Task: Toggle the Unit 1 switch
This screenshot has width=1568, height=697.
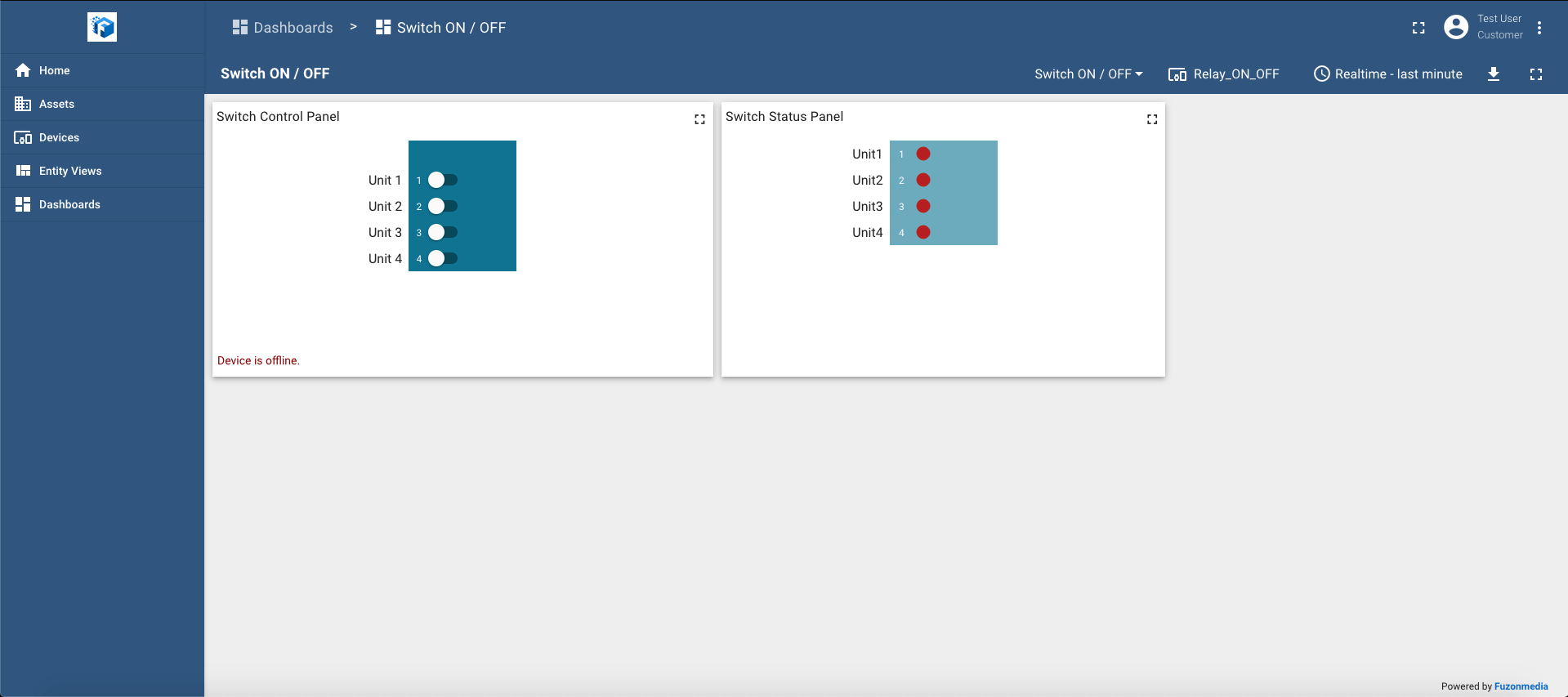Action: (x=442, y=180)
